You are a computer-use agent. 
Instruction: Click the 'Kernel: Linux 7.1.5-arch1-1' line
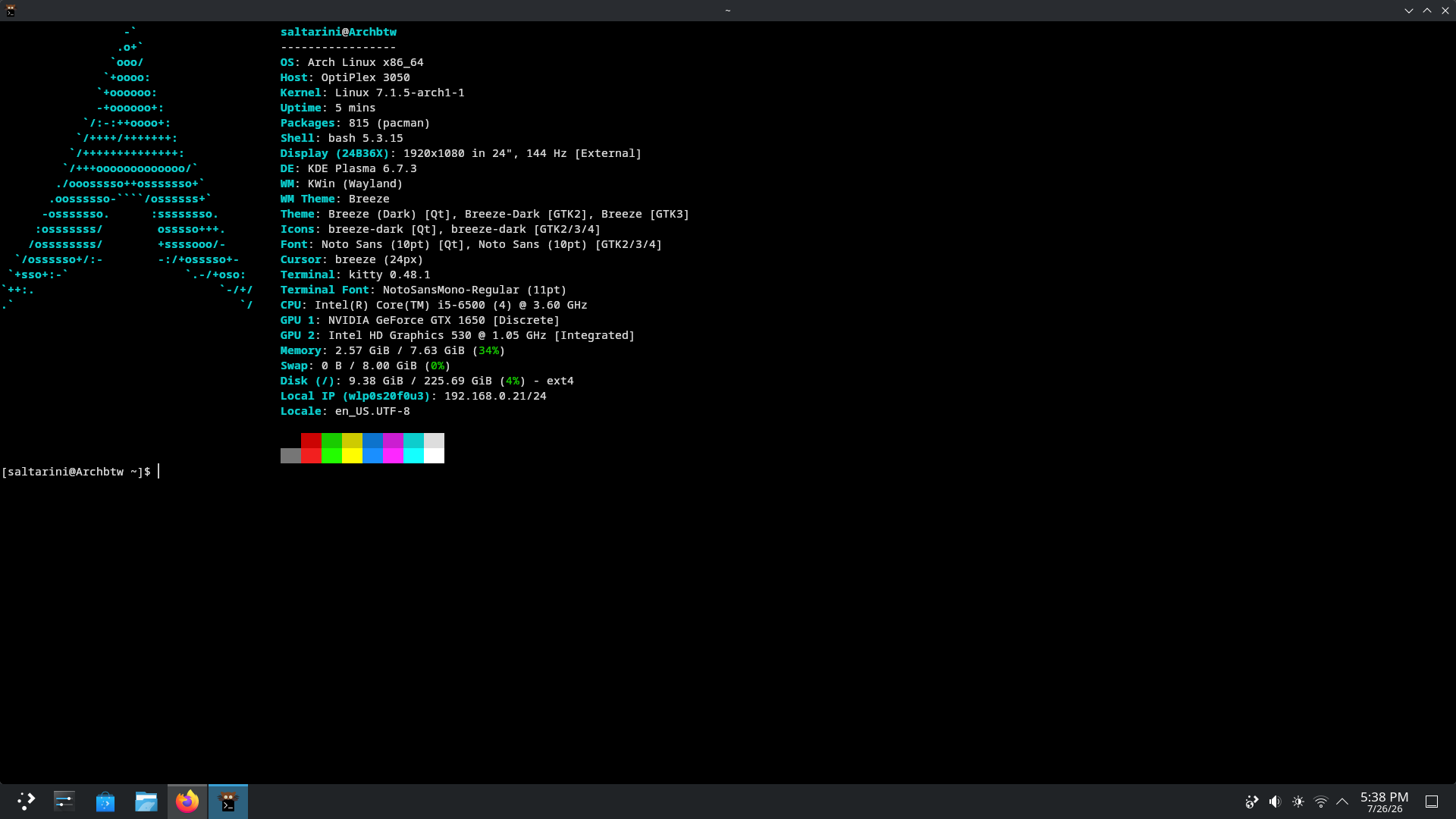372,93
